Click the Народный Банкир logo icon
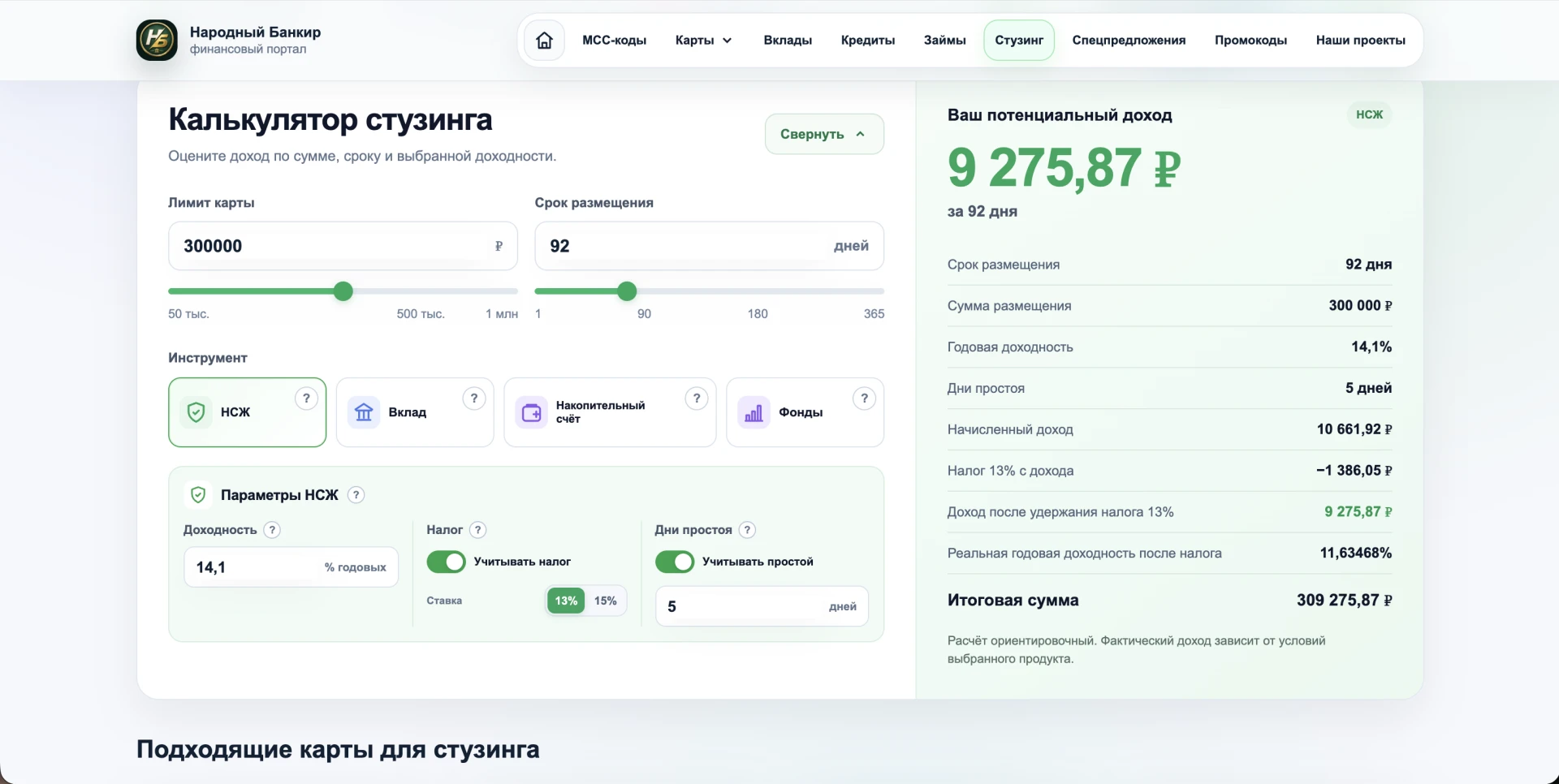Screen dimensions: 1559x784 tap(157, 41)
